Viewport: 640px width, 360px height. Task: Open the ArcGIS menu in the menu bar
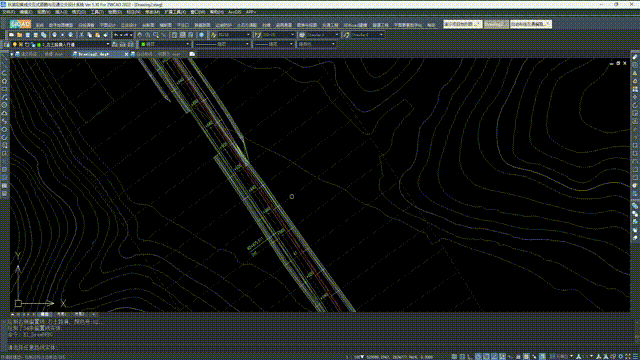[235, 12]
